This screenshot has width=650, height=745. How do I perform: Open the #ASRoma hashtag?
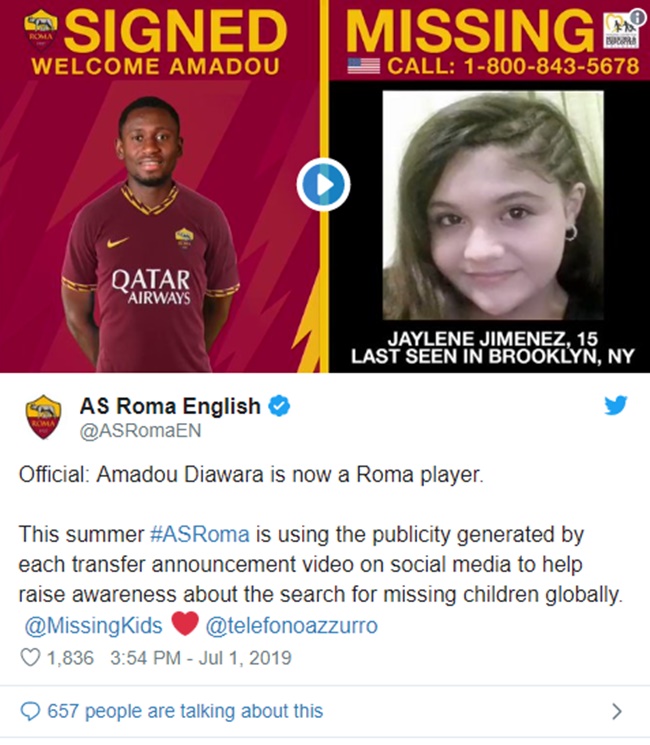click(x=200, y=534)
